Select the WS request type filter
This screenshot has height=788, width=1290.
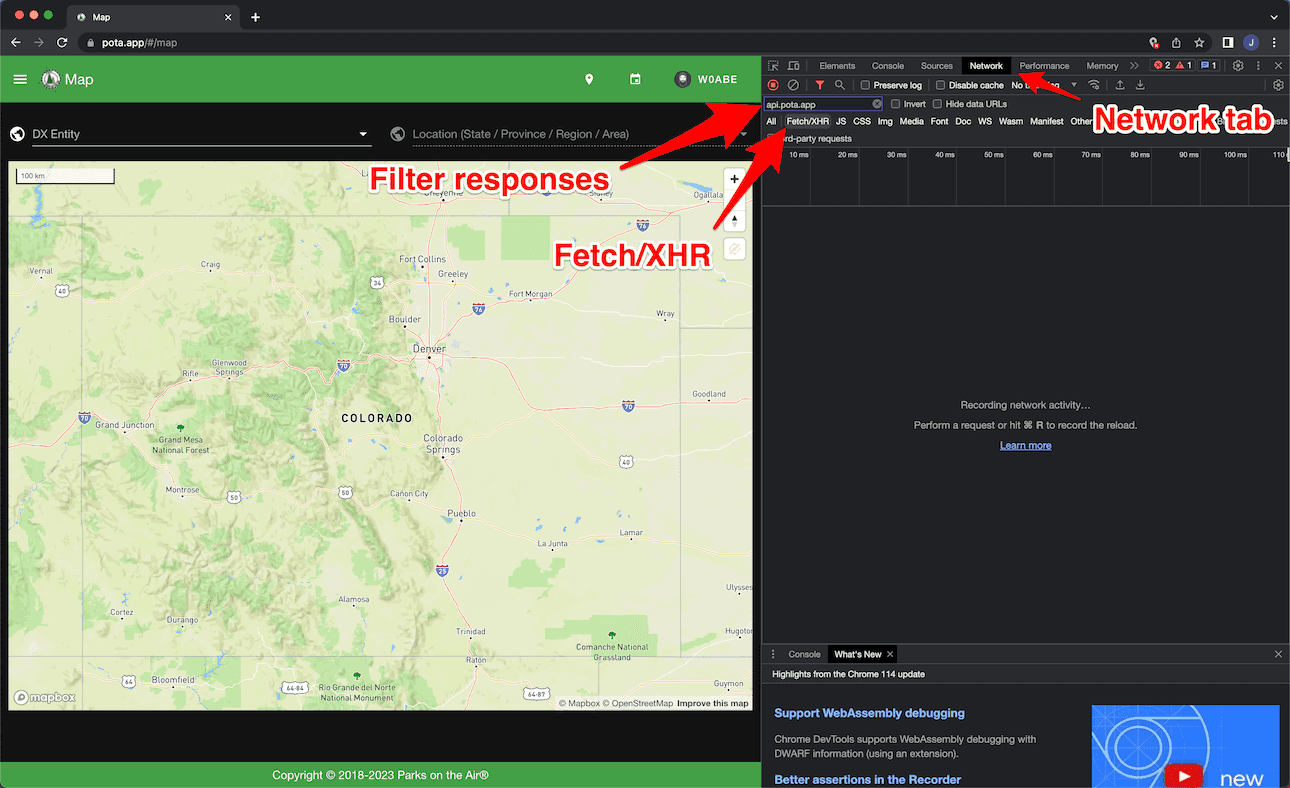pyautogui.click(x=985, y=122)
